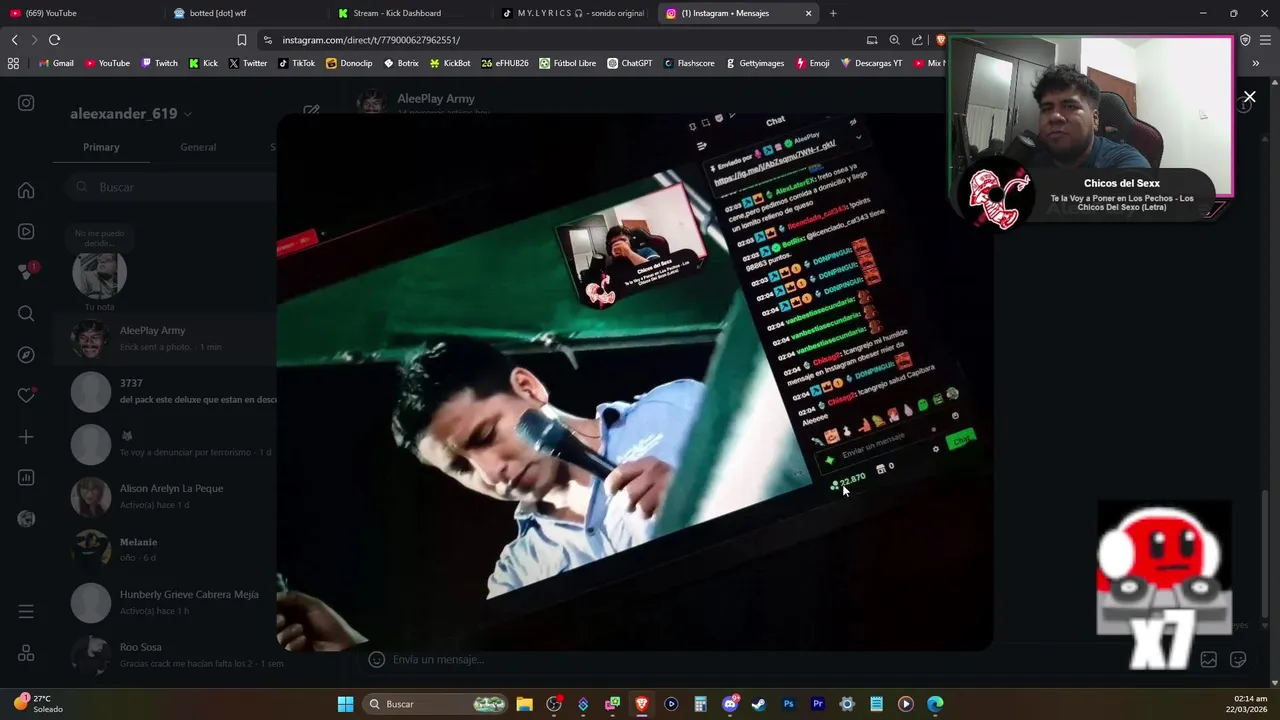The image size is (1280, 720).
Task: Open Explore compass icon in sidebar
Action: [x=26, y=355]
